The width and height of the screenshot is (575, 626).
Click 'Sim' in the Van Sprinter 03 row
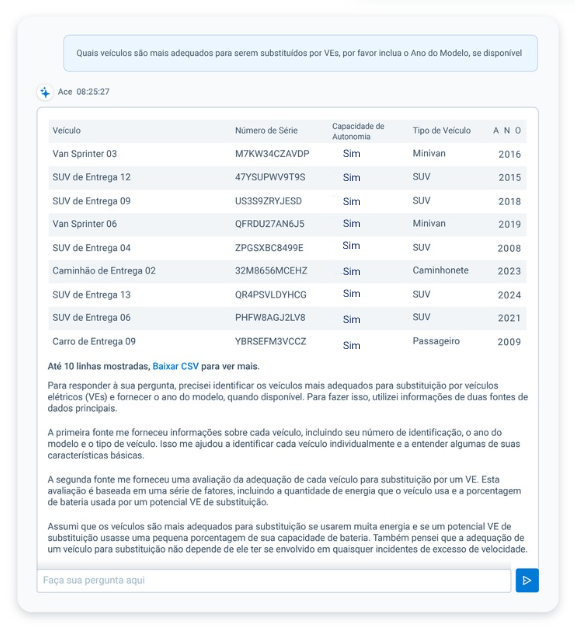(351, 154)
